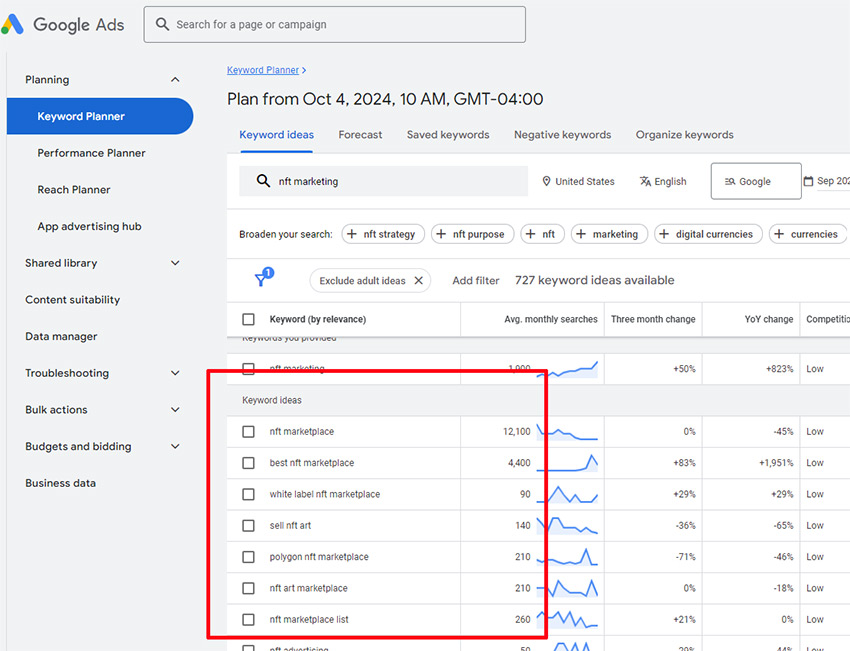Click trend sparkline for nft marketplace row

click(x=567, y=432)
